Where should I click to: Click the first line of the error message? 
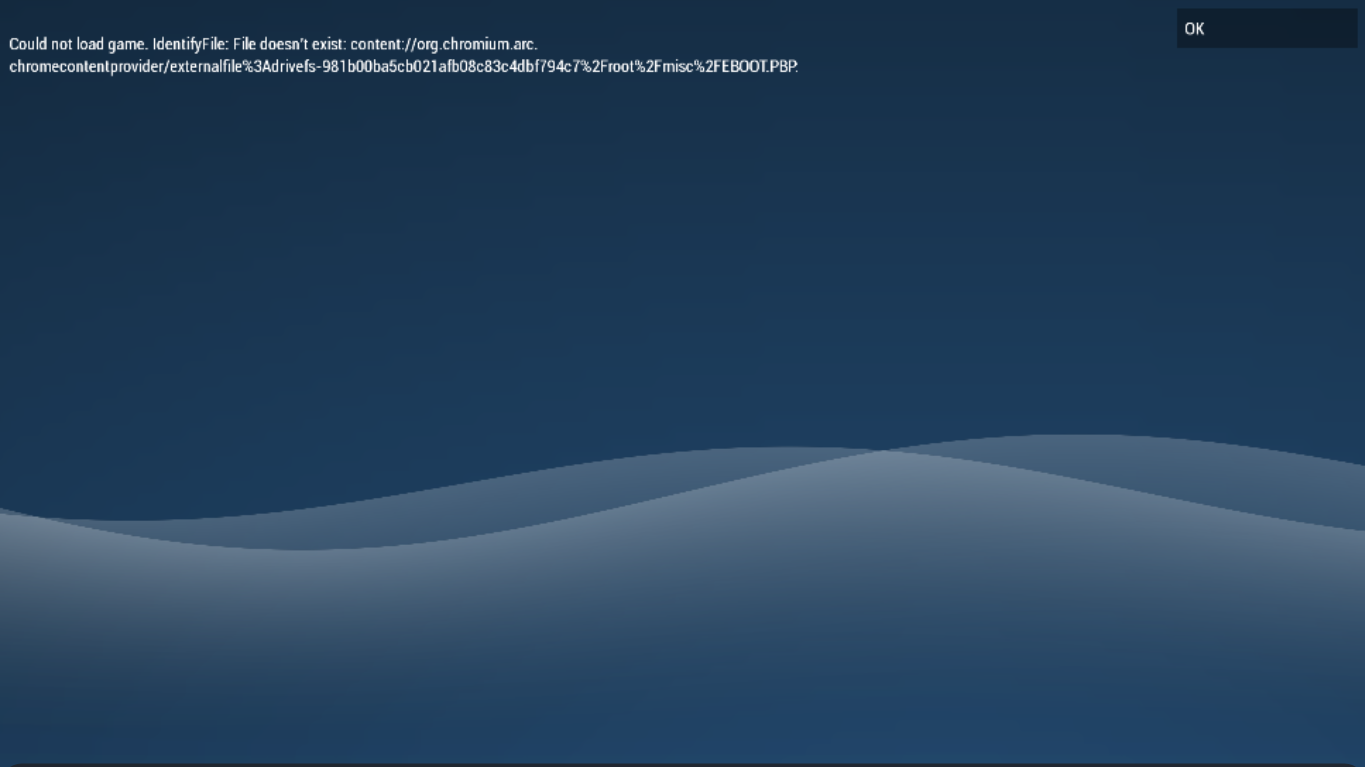[x=272, y=45]
